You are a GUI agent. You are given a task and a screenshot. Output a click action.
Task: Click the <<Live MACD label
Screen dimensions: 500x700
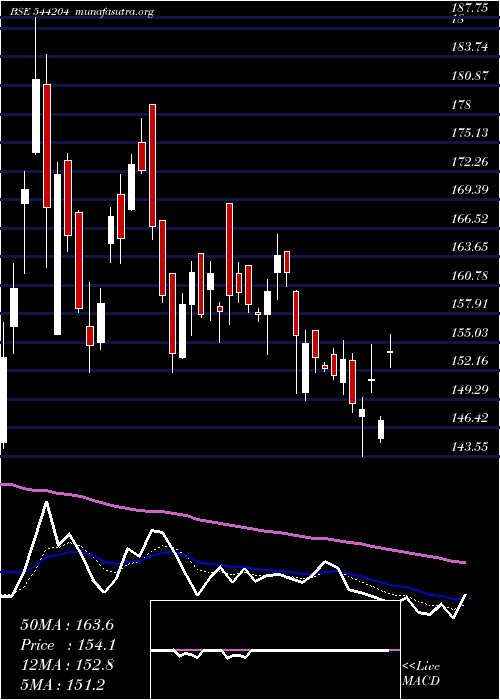(x=421, y=674)
